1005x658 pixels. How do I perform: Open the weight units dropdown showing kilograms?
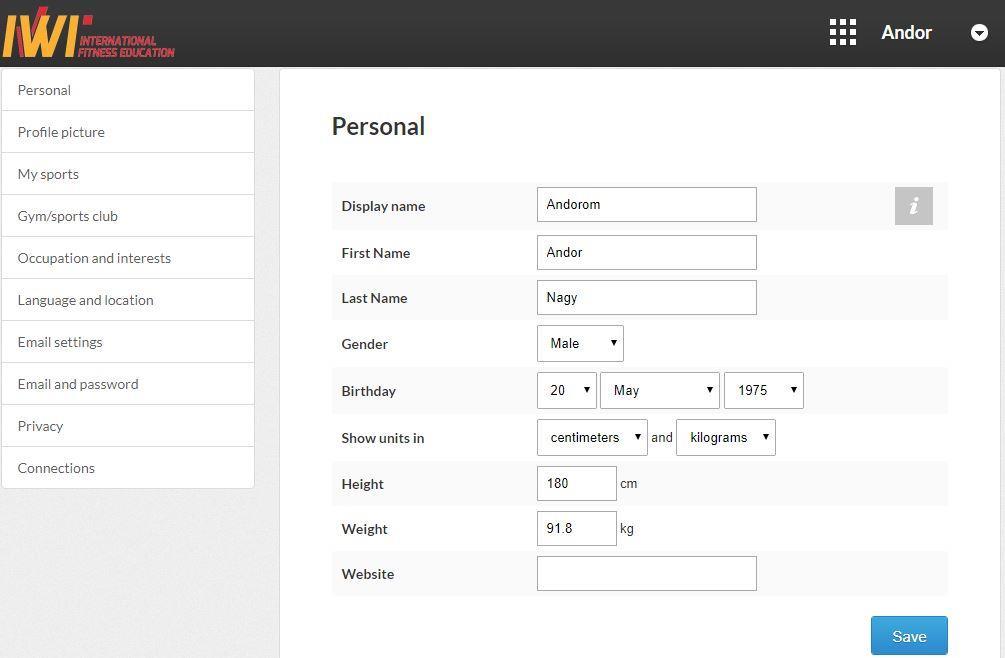point(726,438)
